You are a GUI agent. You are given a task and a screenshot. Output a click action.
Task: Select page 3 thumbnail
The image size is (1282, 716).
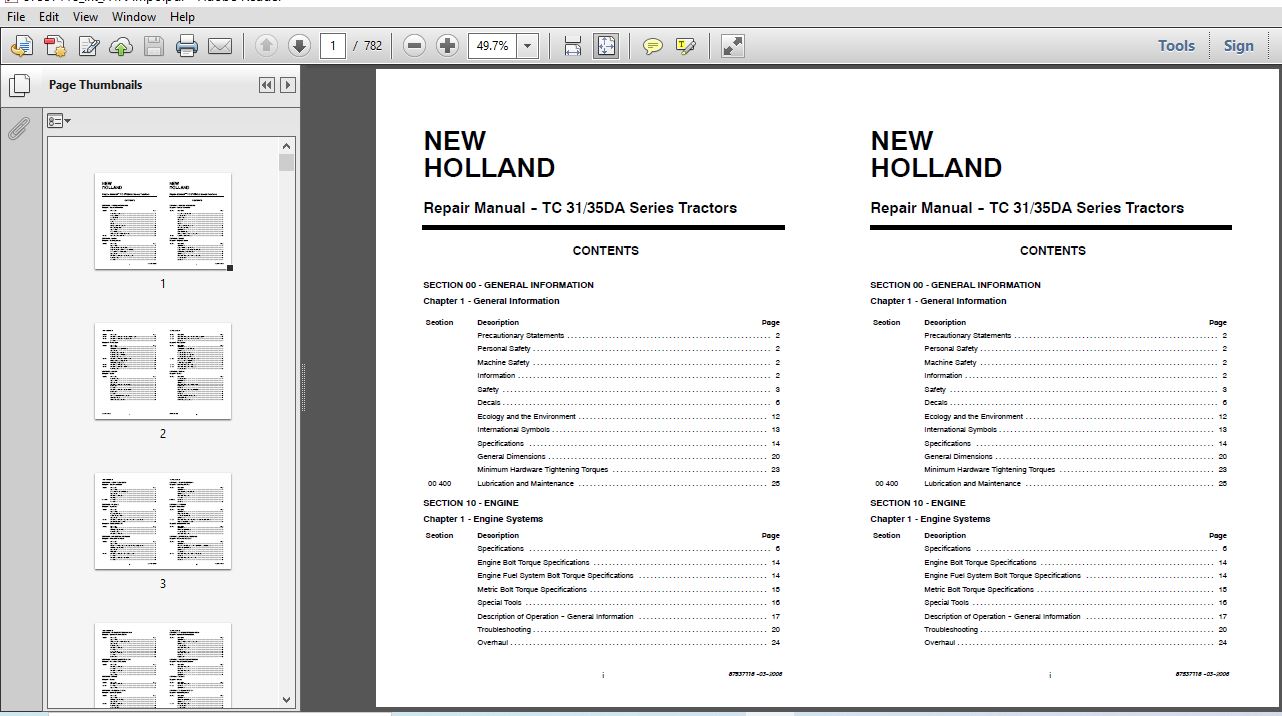click(163, 521)
